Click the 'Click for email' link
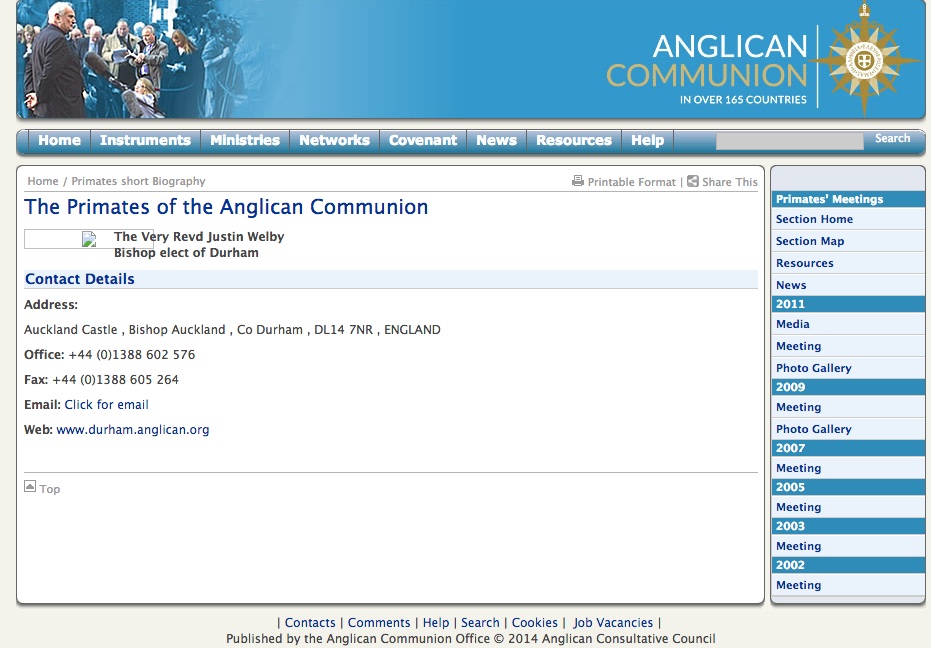 pos(106,404)
